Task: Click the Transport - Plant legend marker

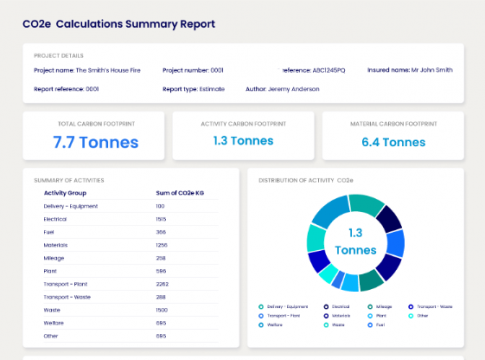Action: [261, 316]
